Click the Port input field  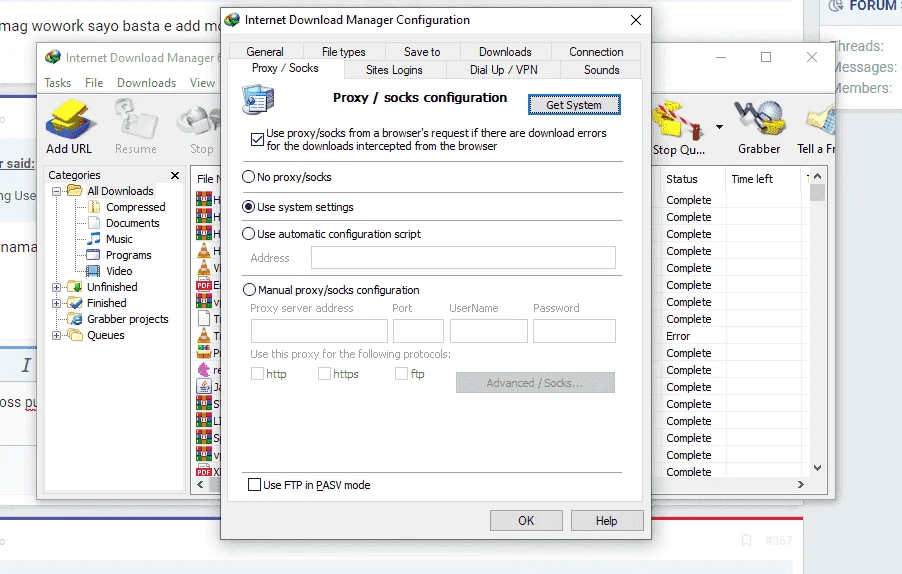coord(418,331)
